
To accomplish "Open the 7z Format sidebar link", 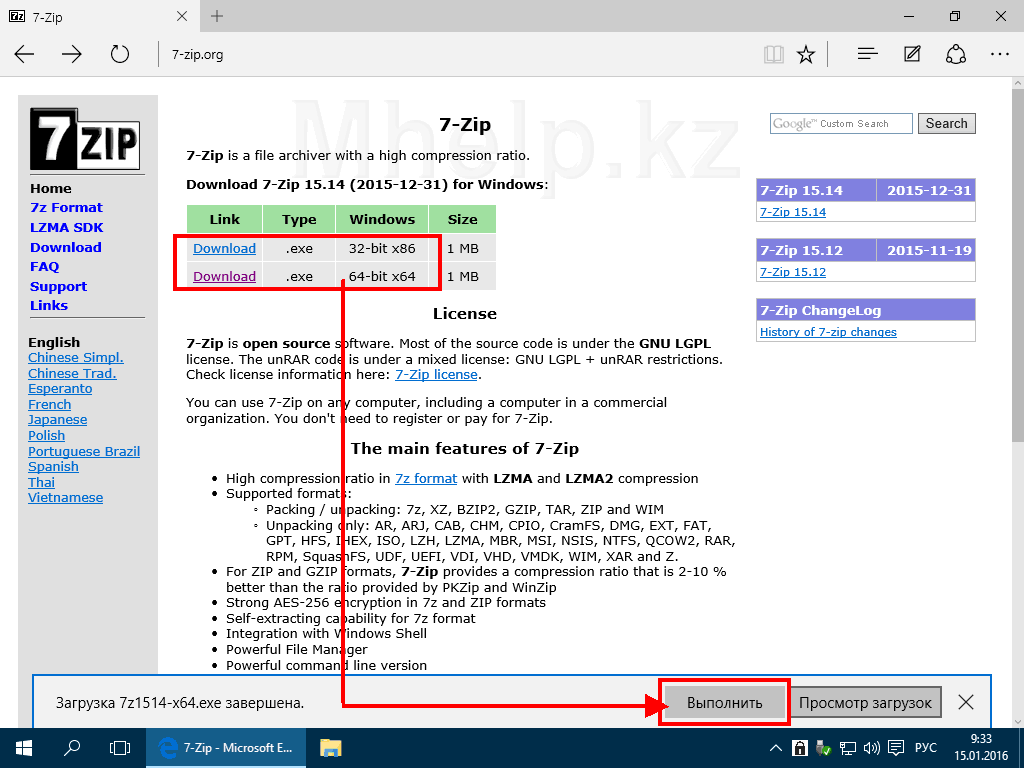I will click(66, 208).
